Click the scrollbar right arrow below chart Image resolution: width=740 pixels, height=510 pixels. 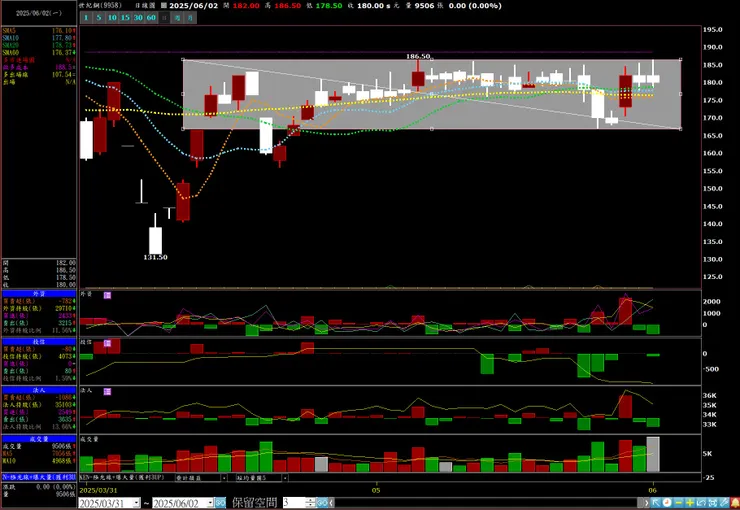pyautogui.click(x=646, y=503)
